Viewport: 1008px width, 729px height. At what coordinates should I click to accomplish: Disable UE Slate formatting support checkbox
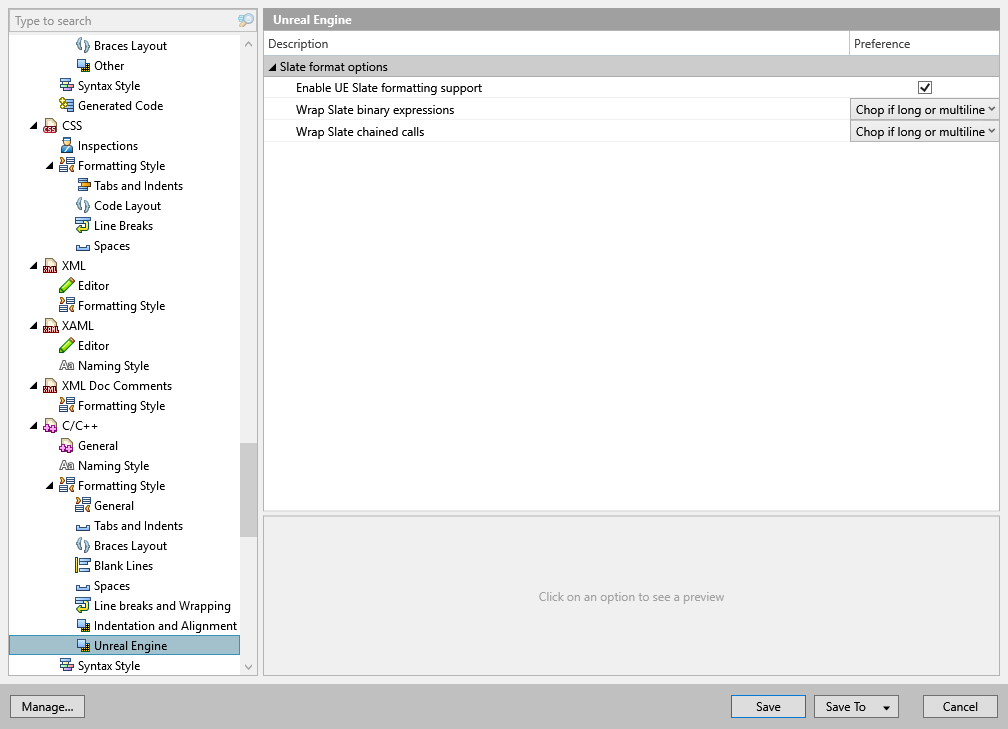coord(925,88)
